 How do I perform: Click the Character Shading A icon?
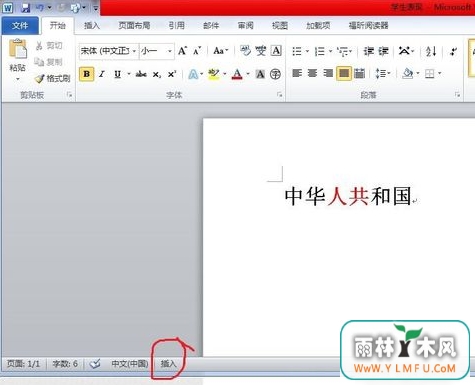click(x=260, y=74)
